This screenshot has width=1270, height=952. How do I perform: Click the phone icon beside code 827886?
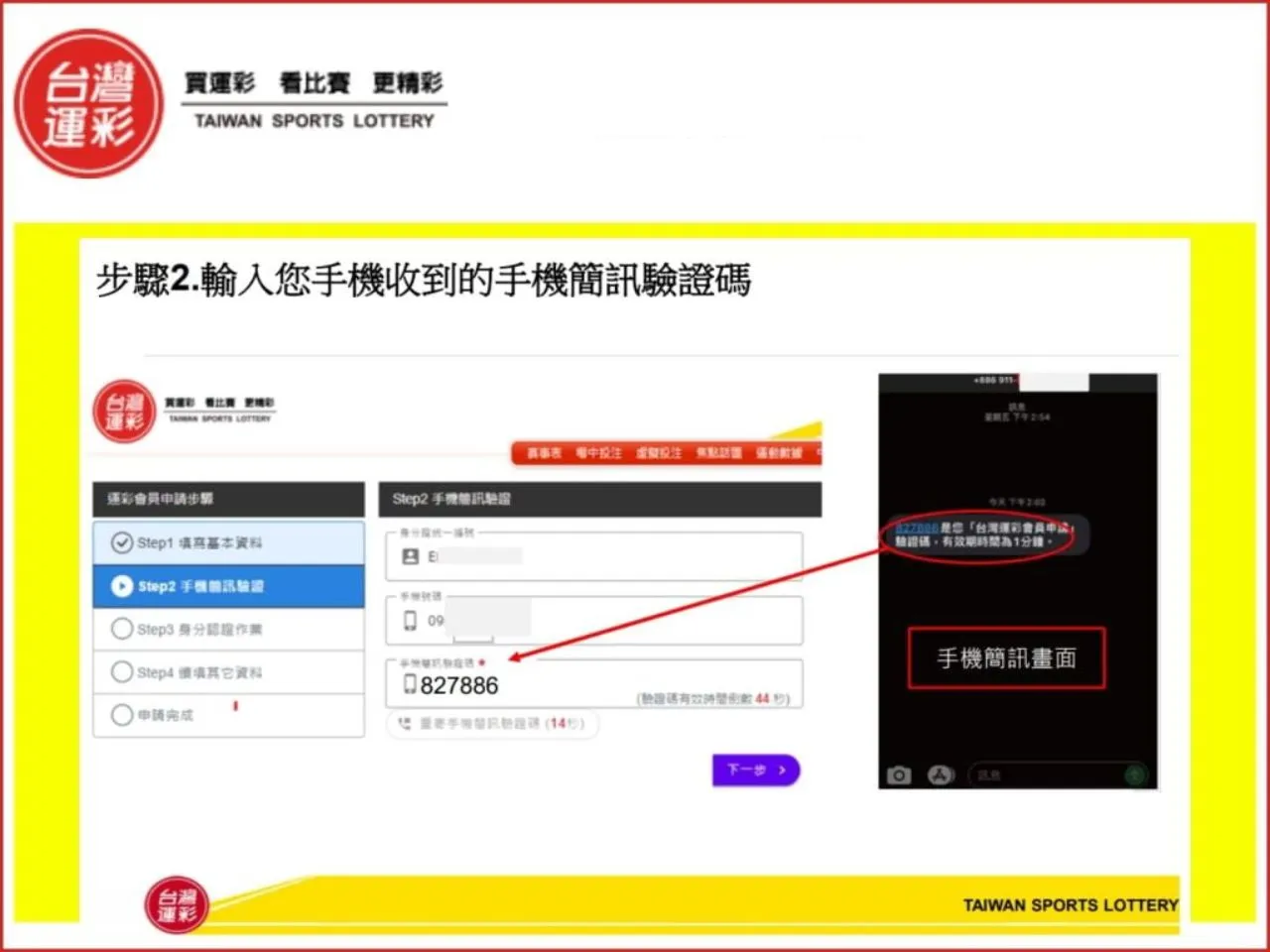tap(410, 684)
